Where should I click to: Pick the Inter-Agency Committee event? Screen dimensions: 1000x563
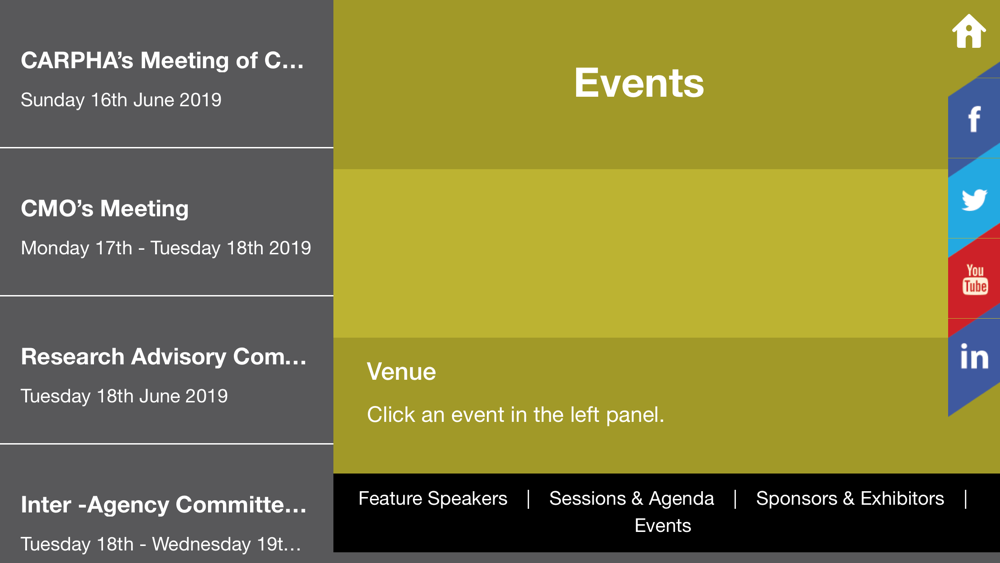pos(164,505)
